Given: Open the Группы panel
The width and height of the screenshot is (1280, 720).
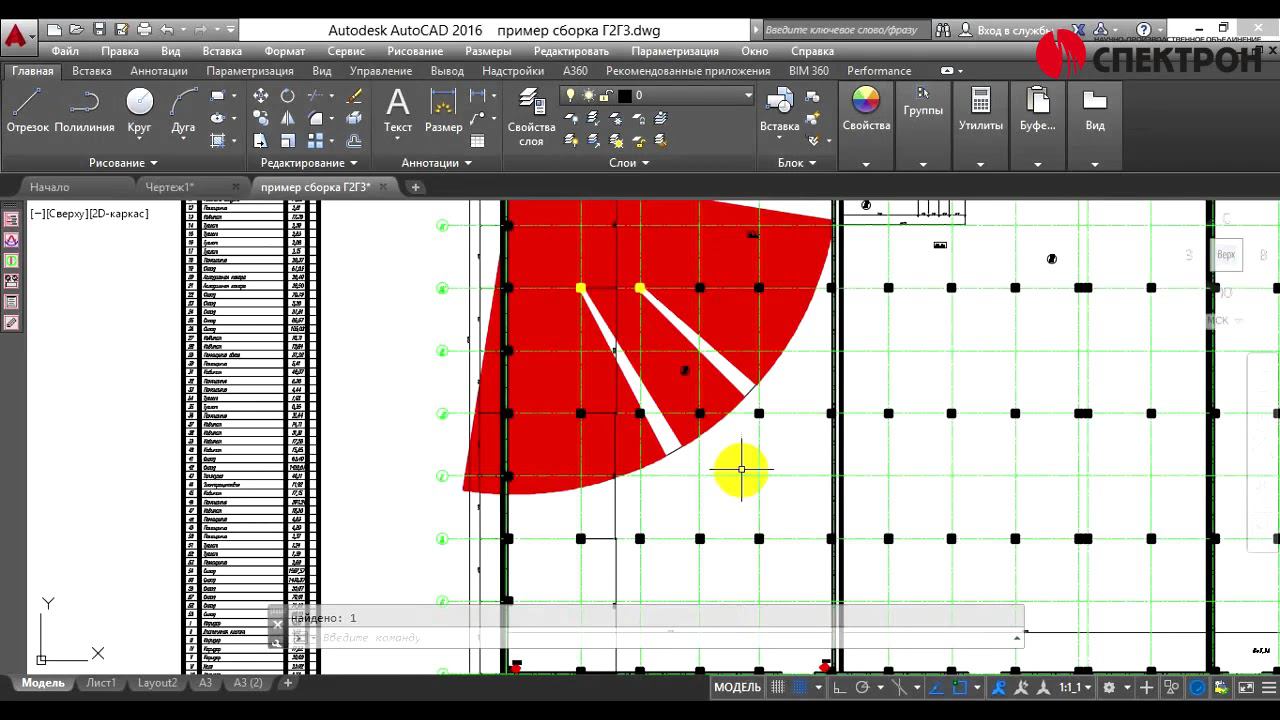Looking at the screenshot, I should [923, 102].
